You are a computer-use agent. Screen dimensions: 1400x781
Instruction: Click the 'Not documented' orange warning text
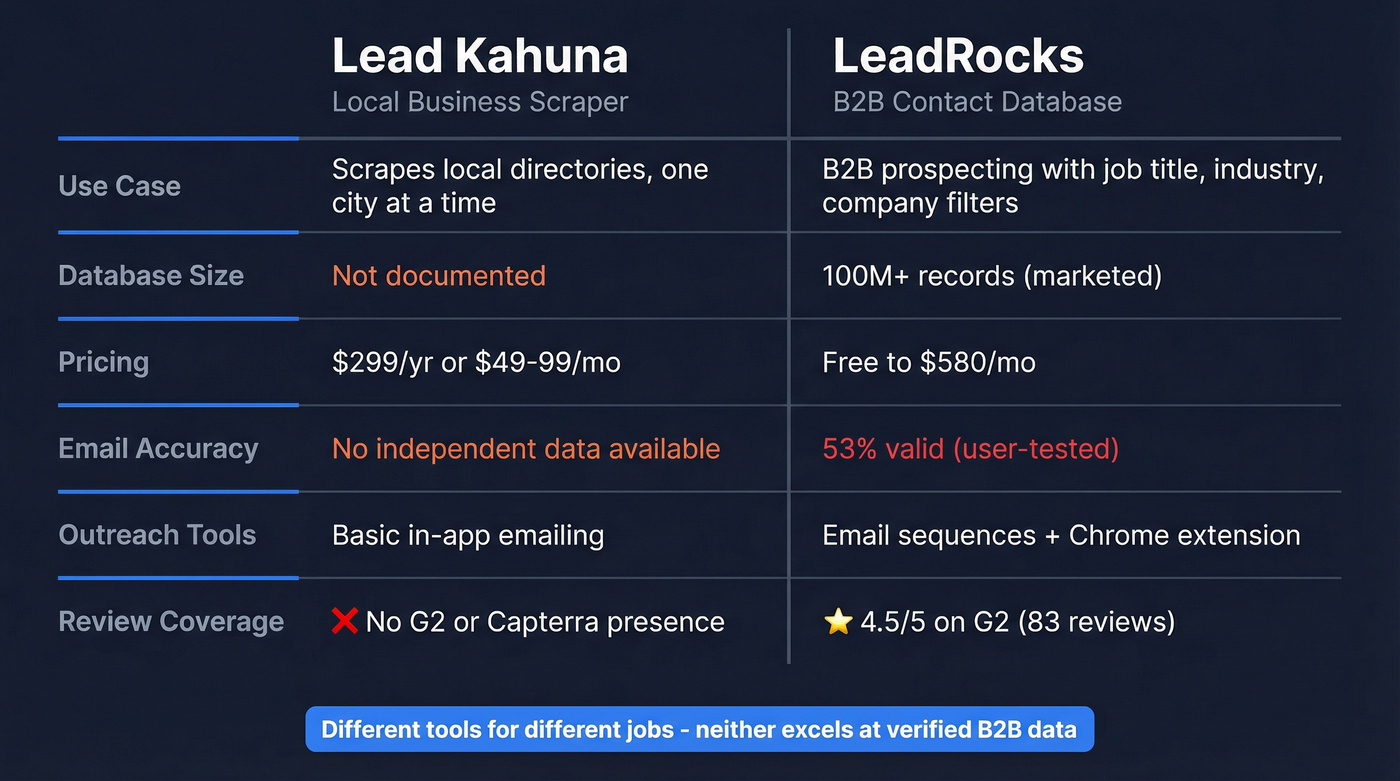click(438, 276)
